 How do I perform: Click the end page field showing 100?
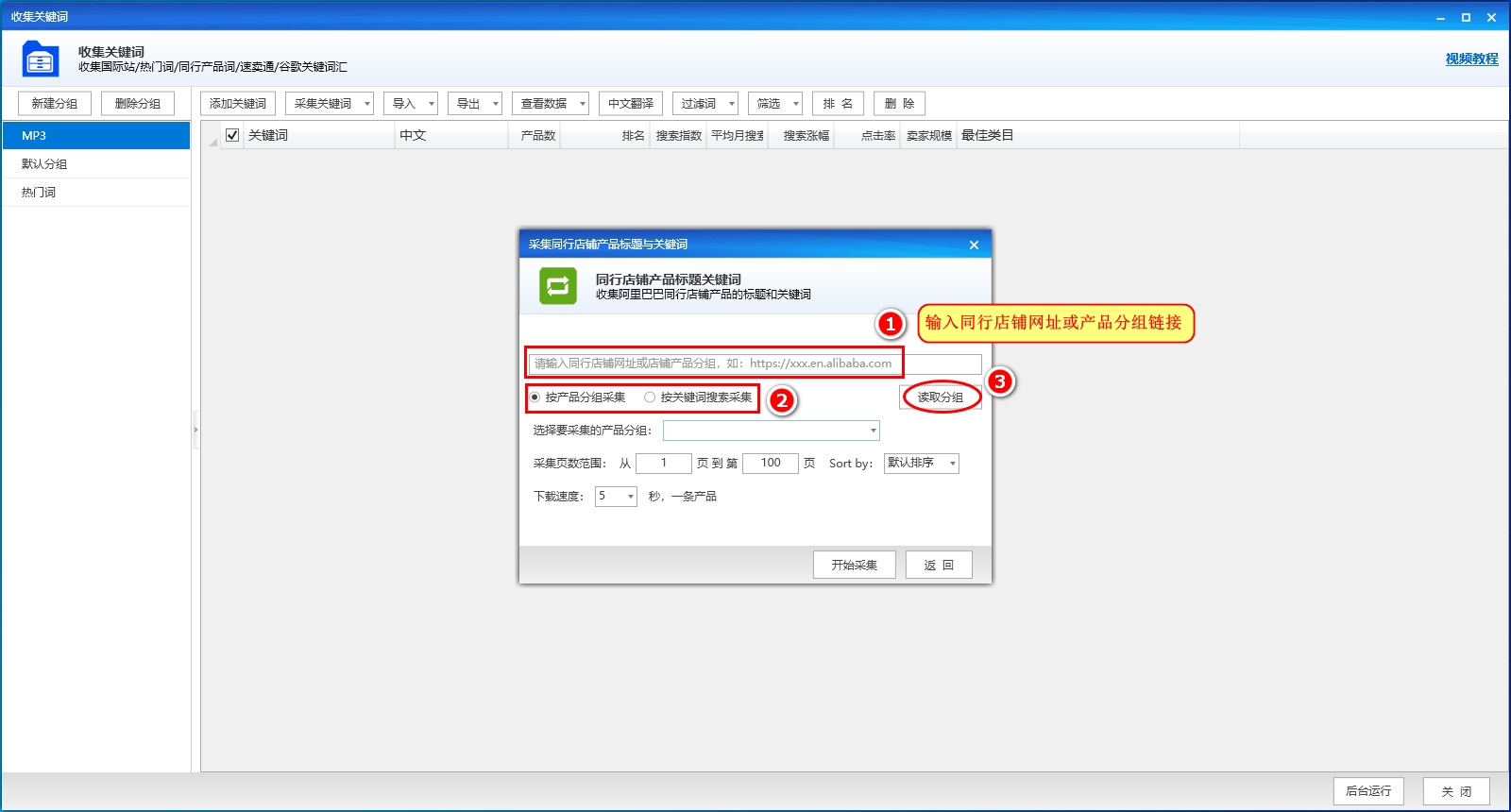771,463
